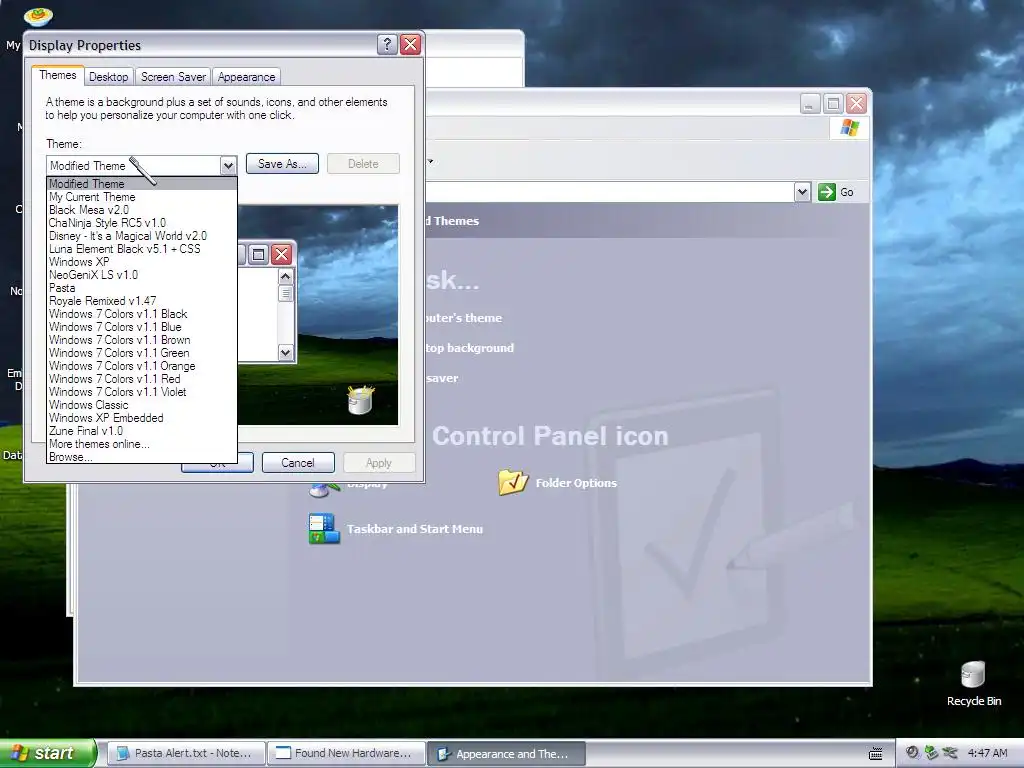Open Folder Options icon in Control Panel
The image size is (1024, 768).
pos(513,482)
